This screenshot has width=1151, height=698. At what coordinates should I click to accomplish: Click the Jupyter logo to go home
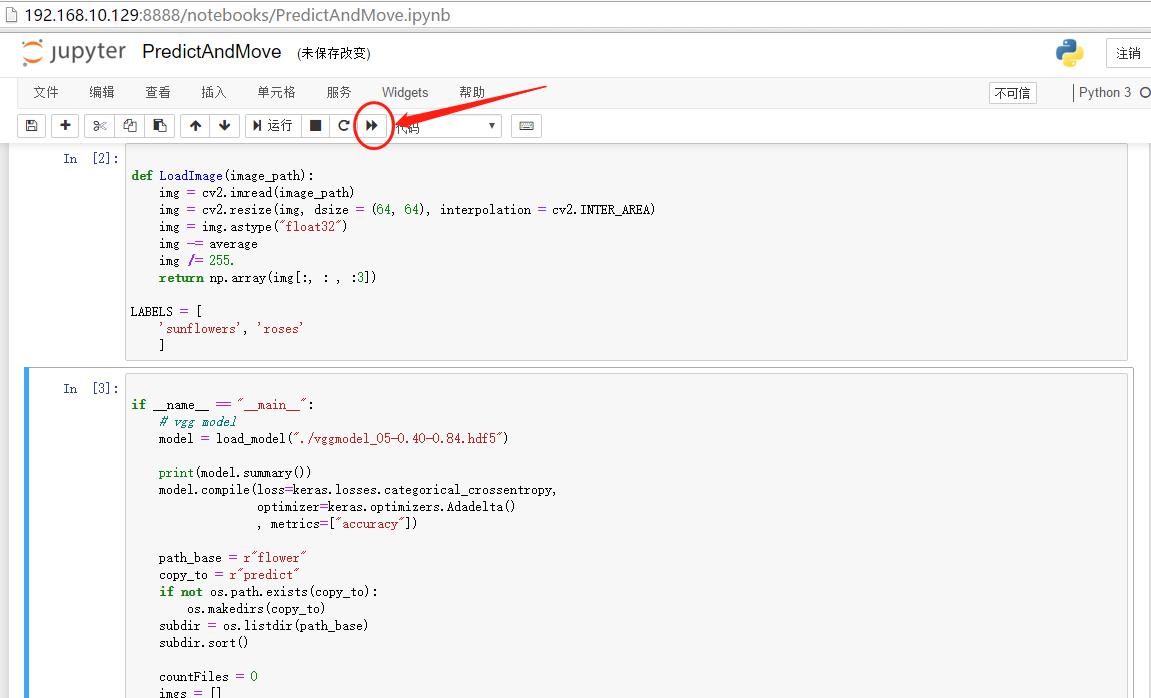click(x=73, y=52)
